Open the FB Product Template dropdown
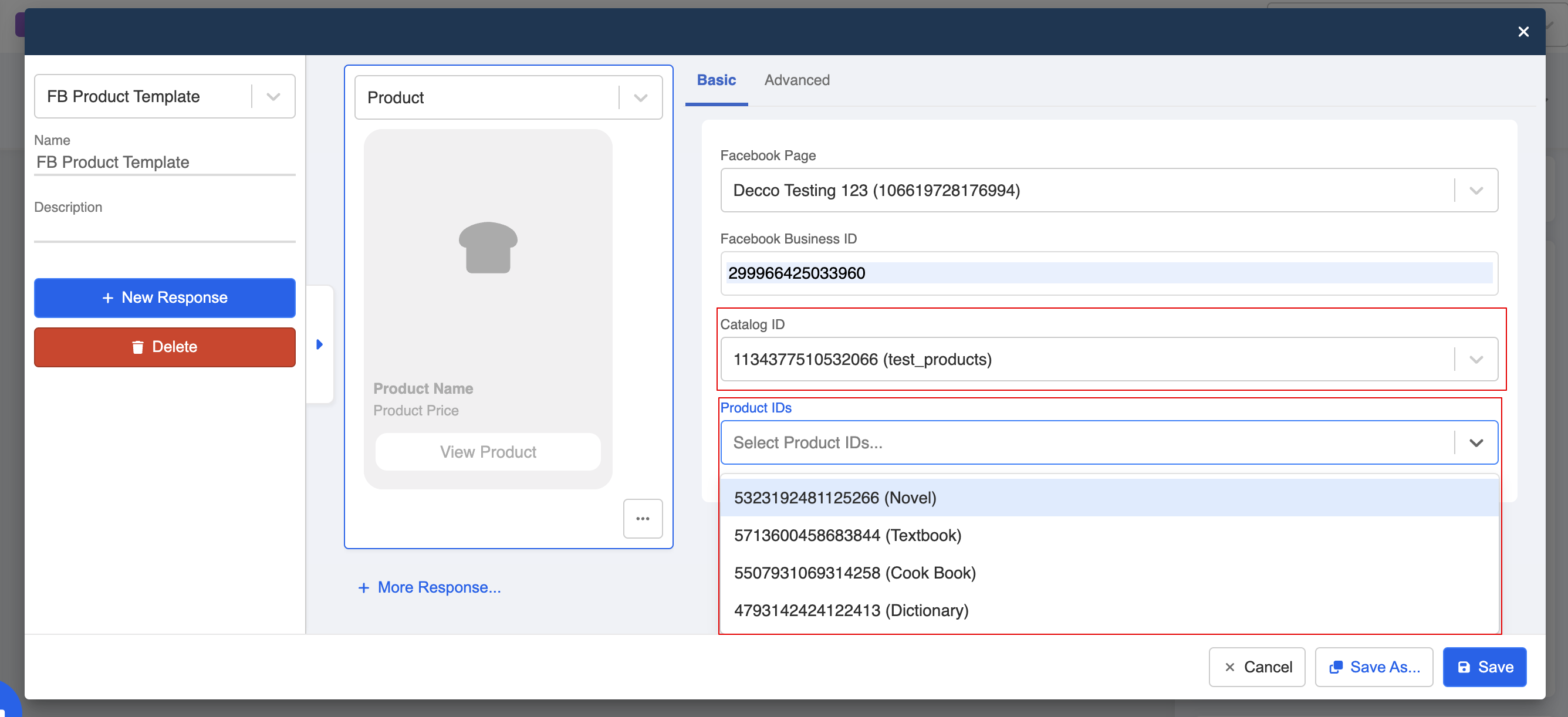The width and height of the screenshot is (1568, 717). 273,96
